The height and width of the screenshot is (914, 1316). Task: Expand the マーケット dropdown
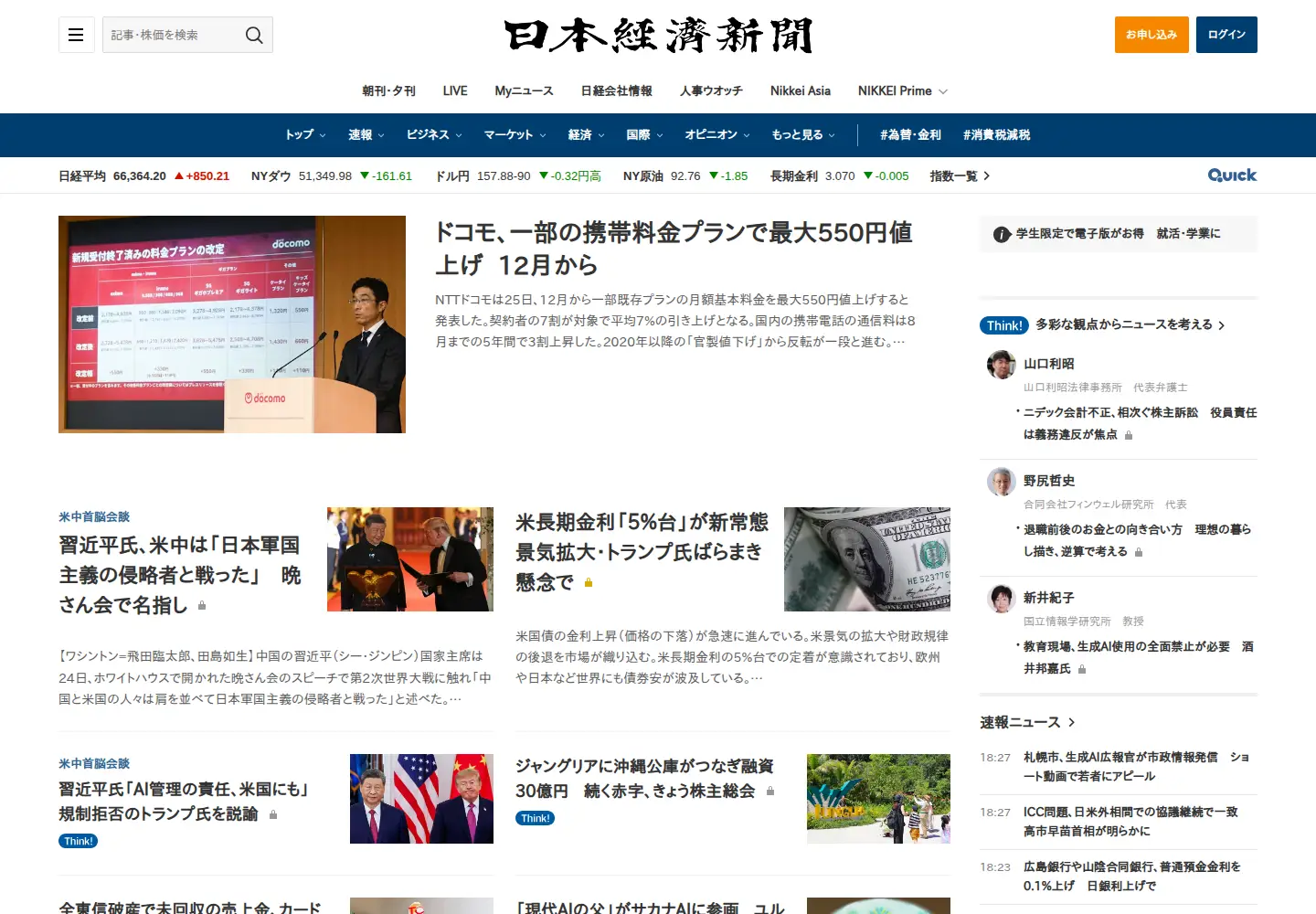pos(515,134)
